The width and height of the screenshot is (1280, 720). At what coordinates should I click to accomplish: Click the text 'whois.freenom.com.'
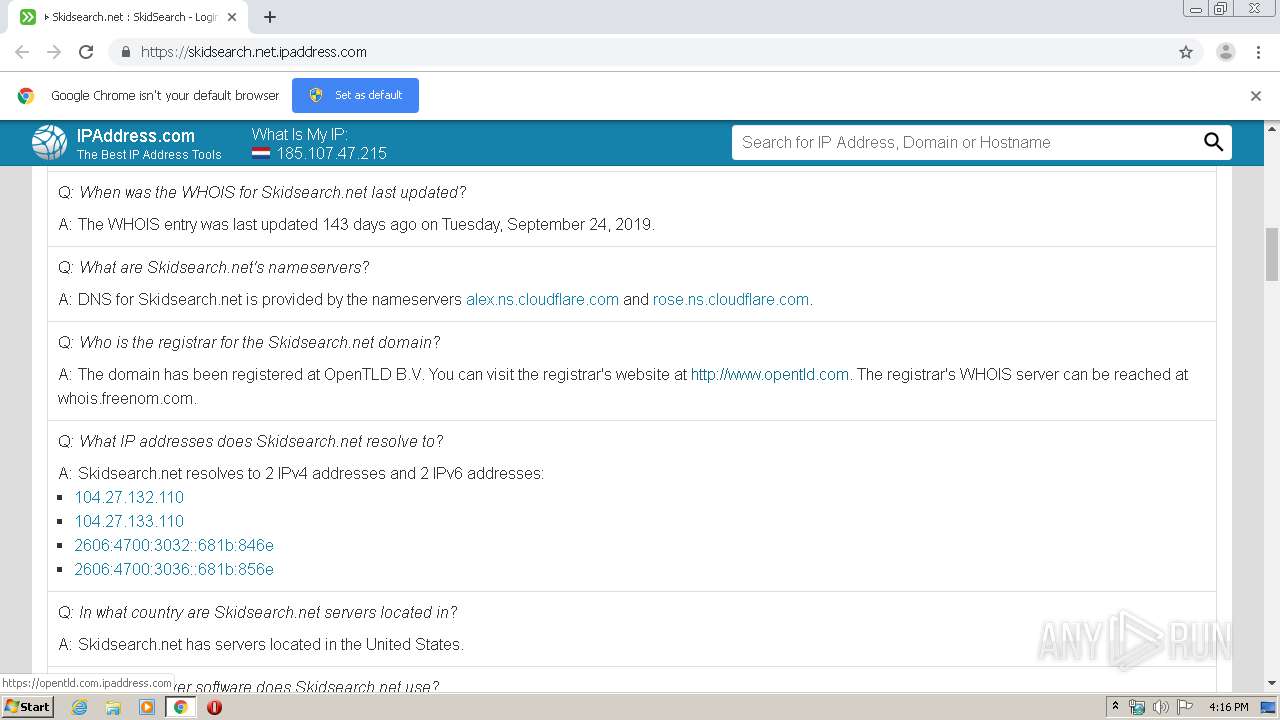point(127,398)
